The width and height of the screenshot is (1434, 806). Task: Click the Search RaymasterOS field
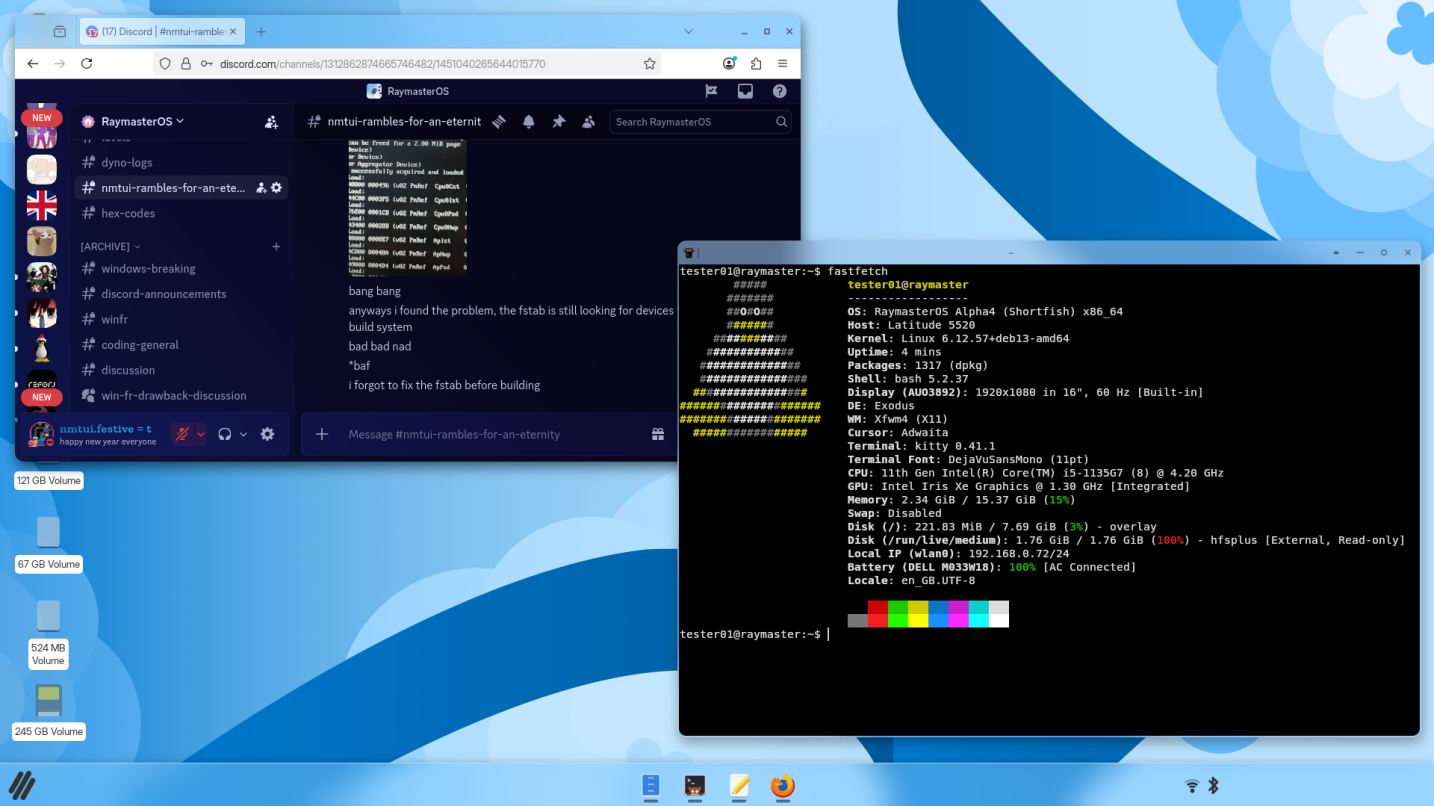point(700,122)
